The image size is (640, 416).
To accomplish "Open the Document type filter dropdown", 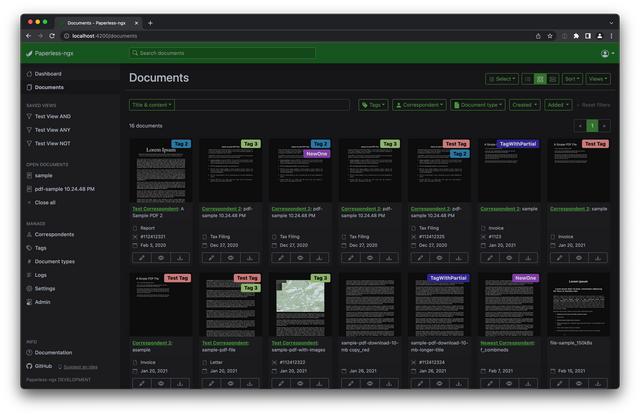I will pyautogui.click(x=478, y=105).
